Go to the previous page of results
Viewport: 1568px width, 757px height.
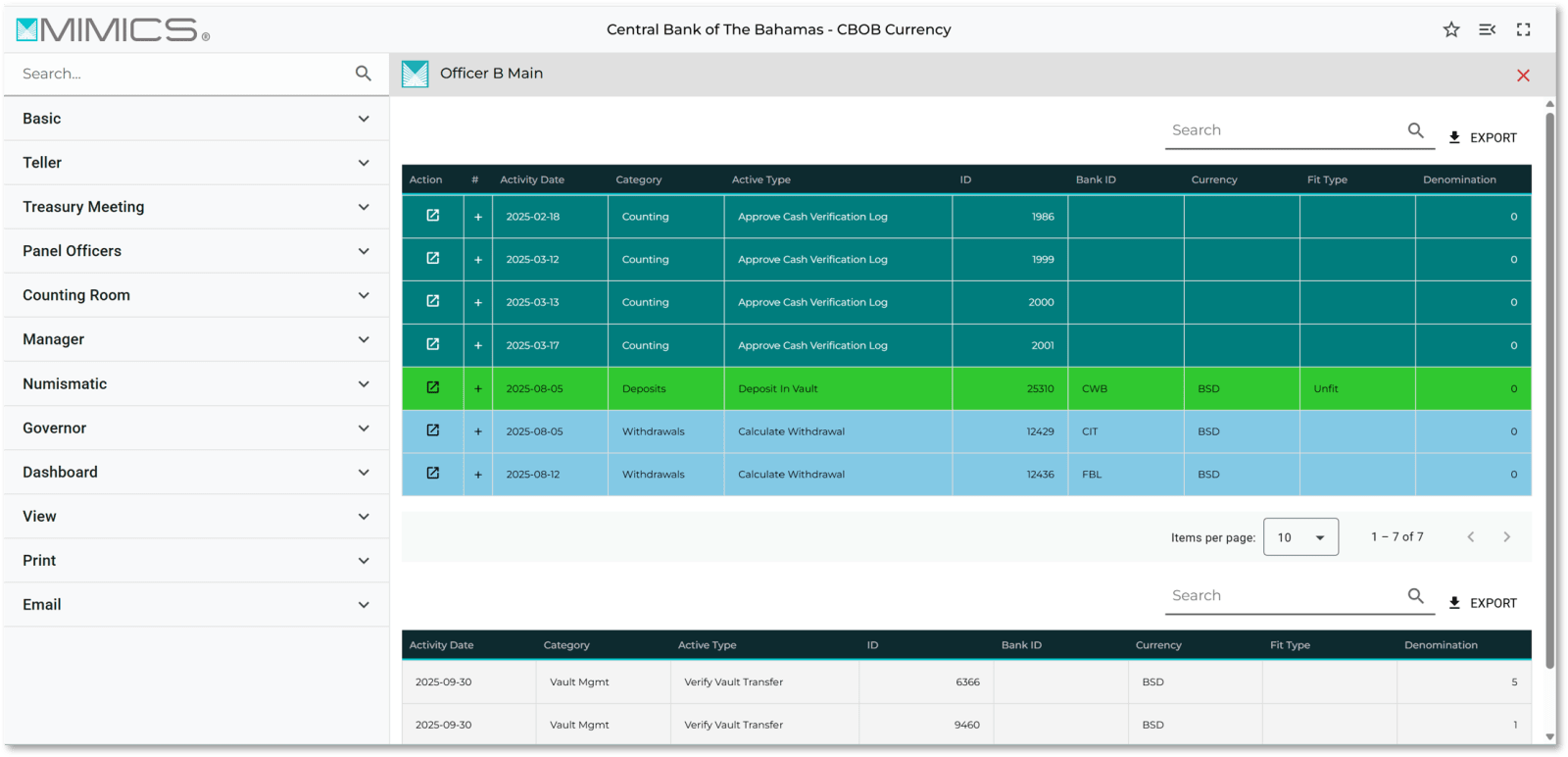coord(1471,536)
